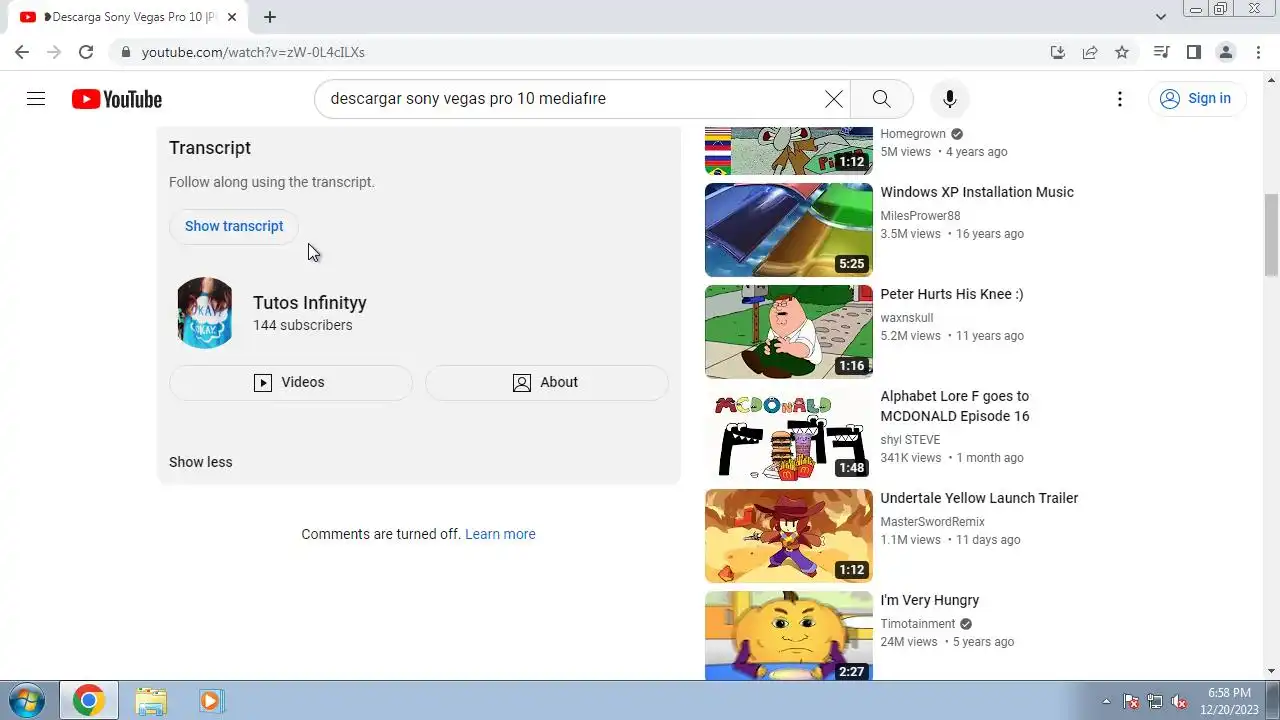This screenshot has height=720, width=1280.
Task: Open Tutos Infinityy channel name
Action: (x=310, y=303)
